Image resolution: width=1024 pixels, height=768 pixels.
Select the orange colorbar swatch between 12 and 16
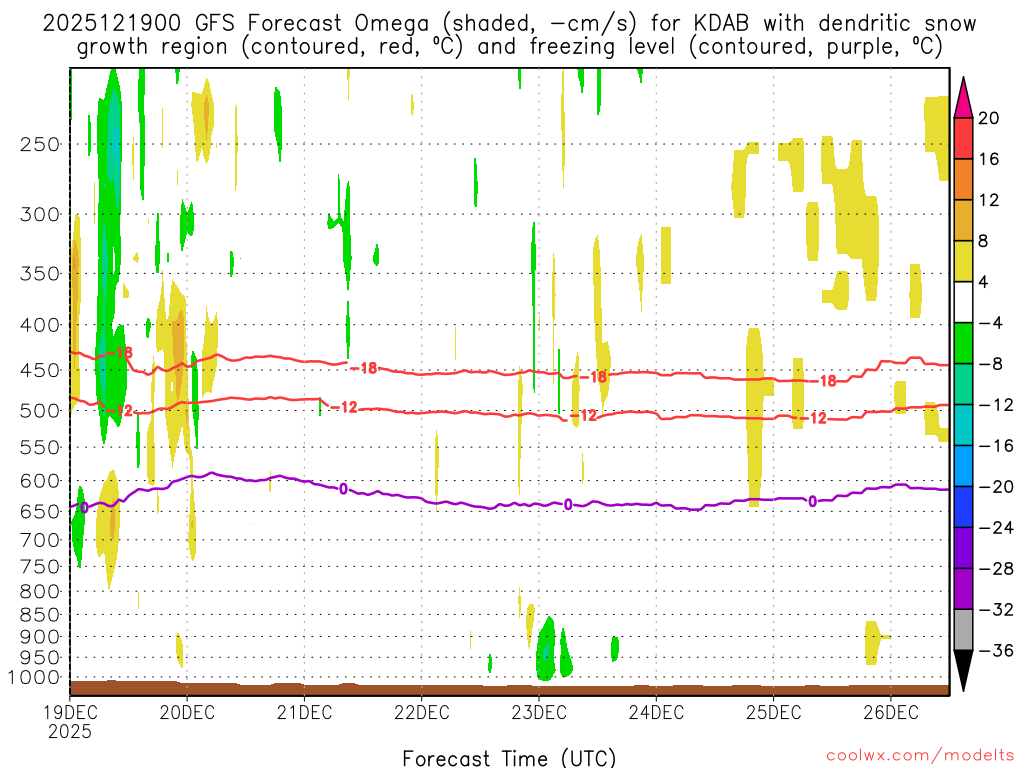[x=963, y=179]
